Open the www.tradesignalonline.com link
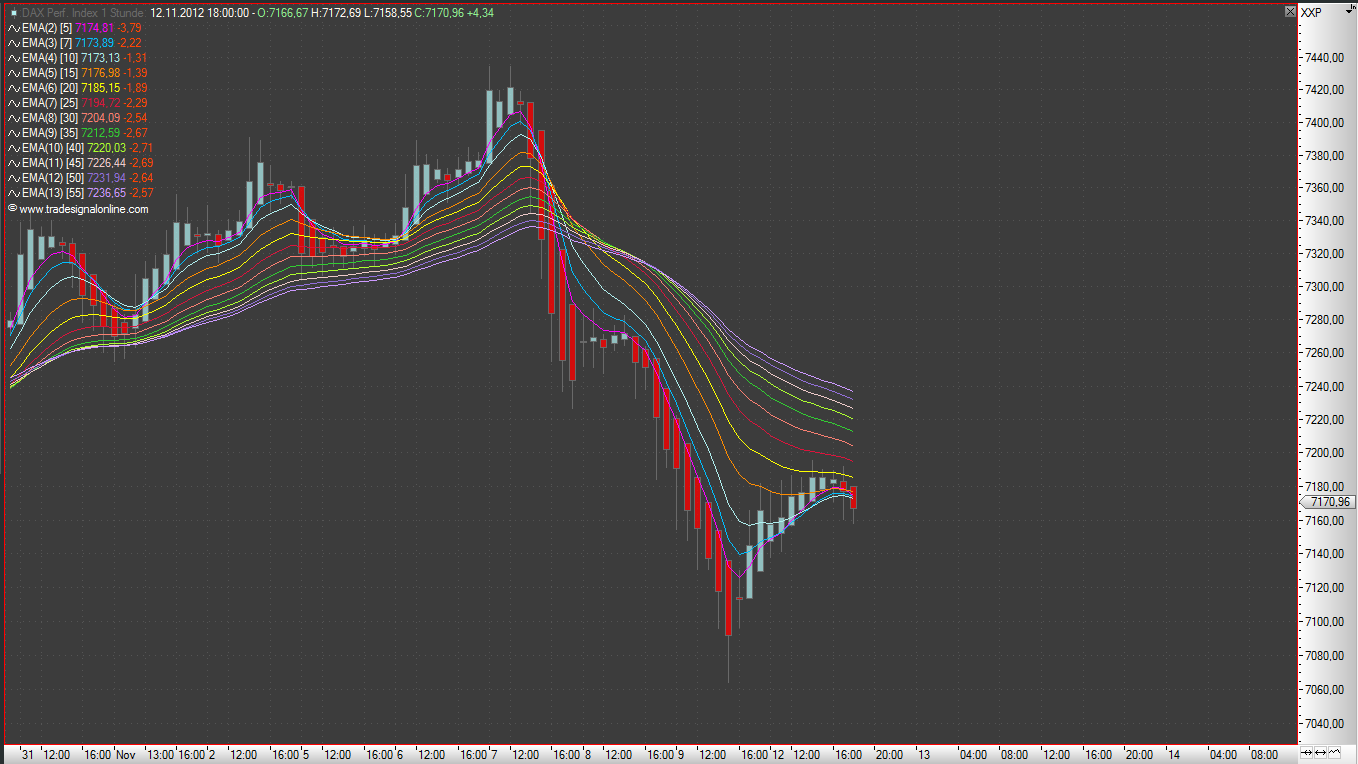Viewport: 1358px width, 764px height. pos(83,209)
